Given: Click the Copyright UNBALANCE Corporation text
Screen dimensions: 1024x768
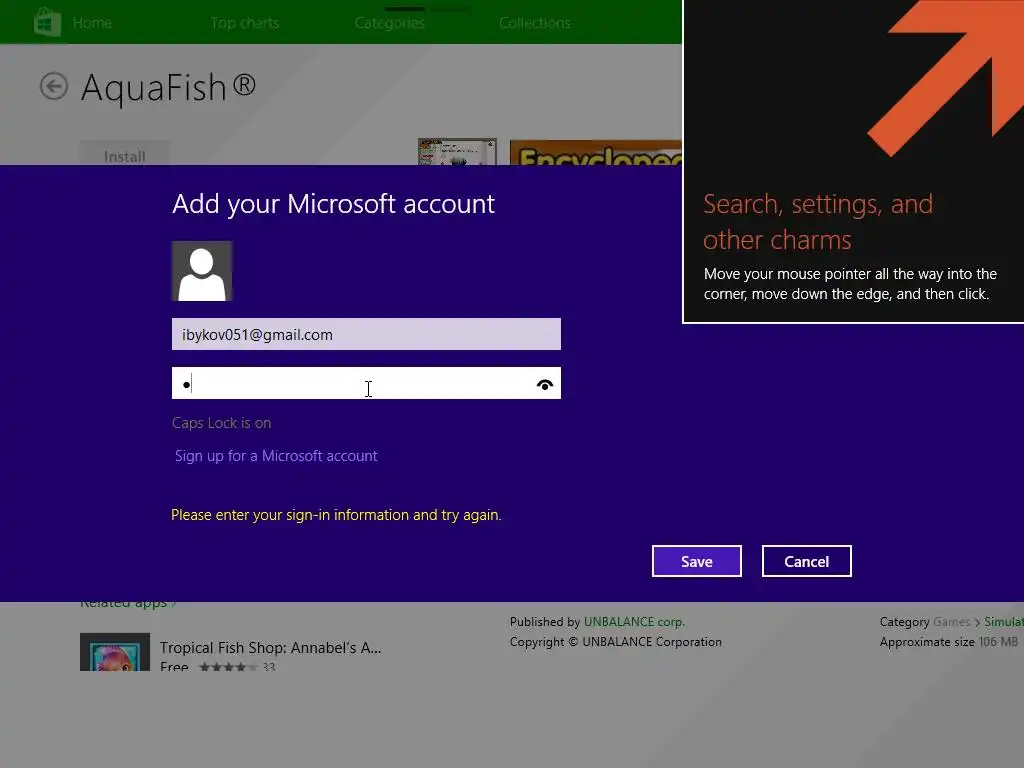Looking at the screenshot, I should point(616,642).
